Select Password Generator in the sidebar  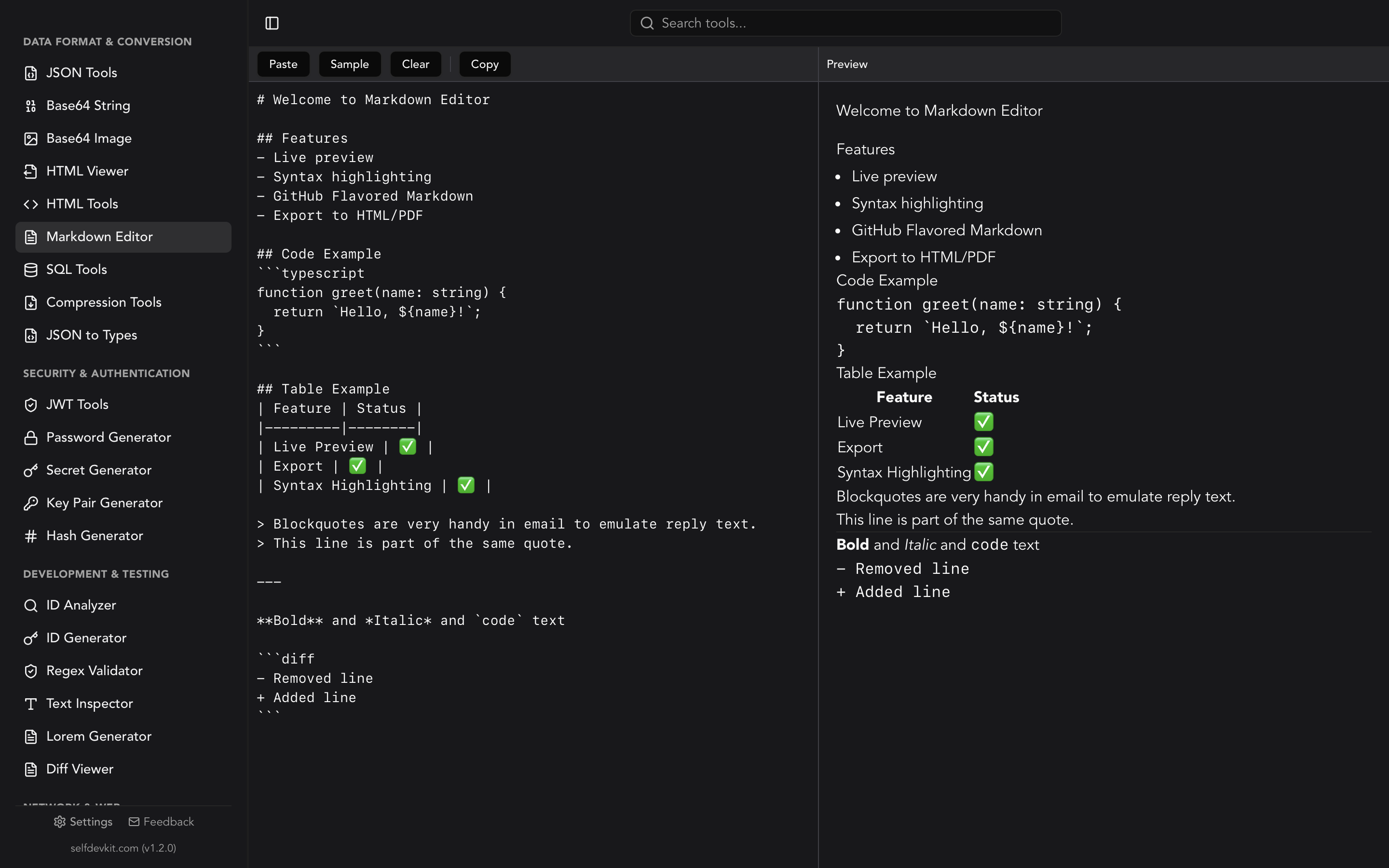coord(123,437)
